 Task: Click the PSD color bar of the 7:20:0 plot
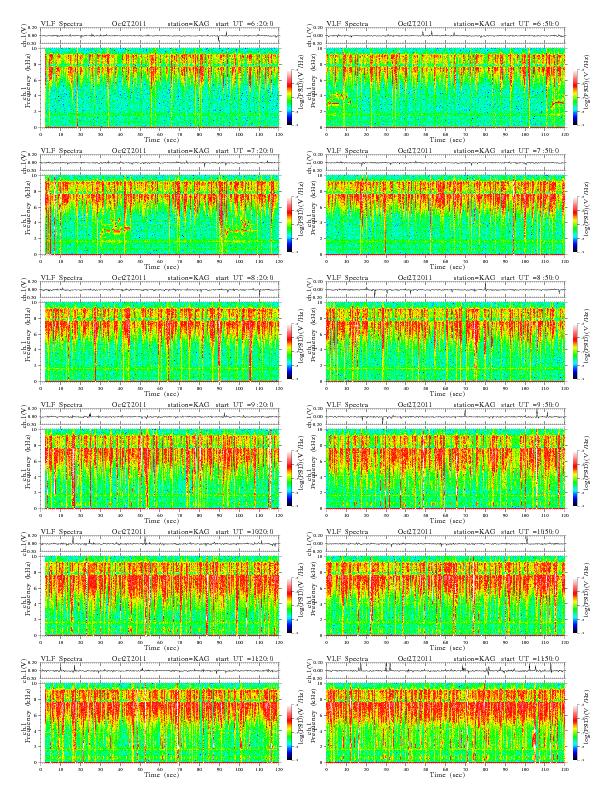tap(289, 224)
